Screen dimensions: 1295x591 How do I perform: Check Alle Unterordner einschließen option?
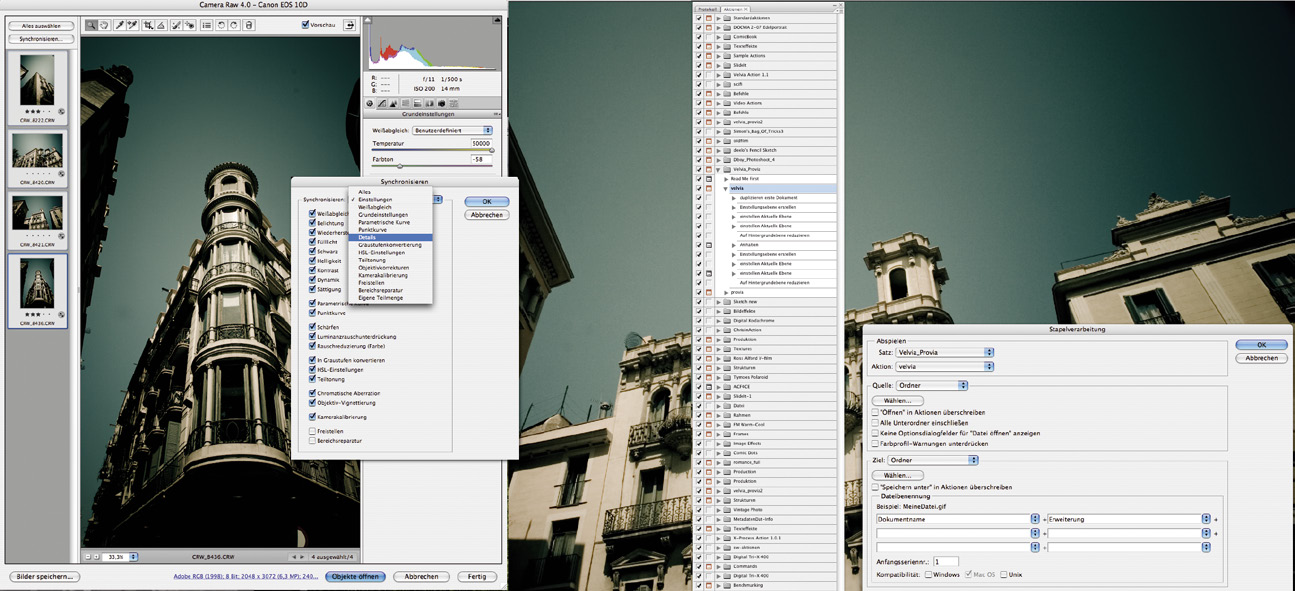pyautogui.click(x=872, y=423)
